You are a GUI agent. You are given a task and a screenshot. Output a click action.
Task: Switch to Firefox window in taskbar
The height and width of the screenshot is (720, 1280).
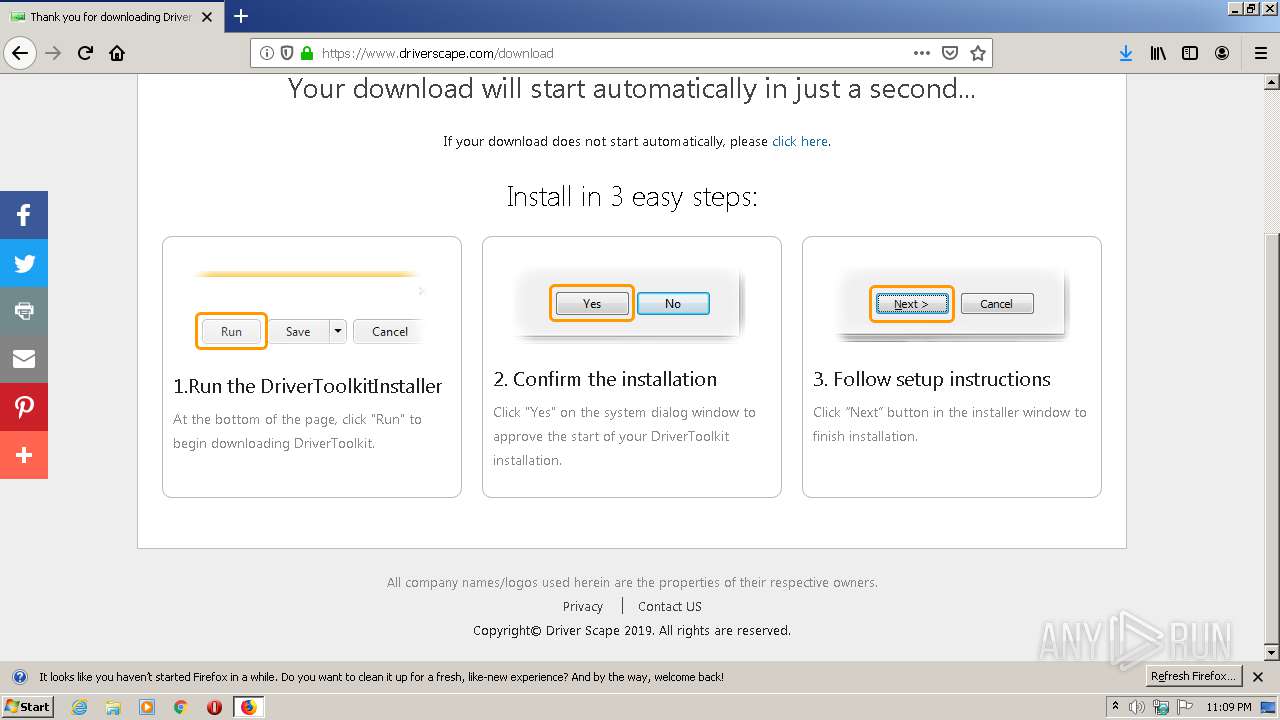point(249,707)
